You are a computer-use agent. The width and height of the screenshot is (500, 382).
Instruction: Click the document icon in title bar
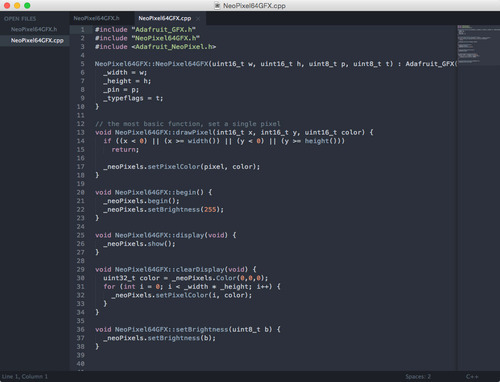[217, 5]
